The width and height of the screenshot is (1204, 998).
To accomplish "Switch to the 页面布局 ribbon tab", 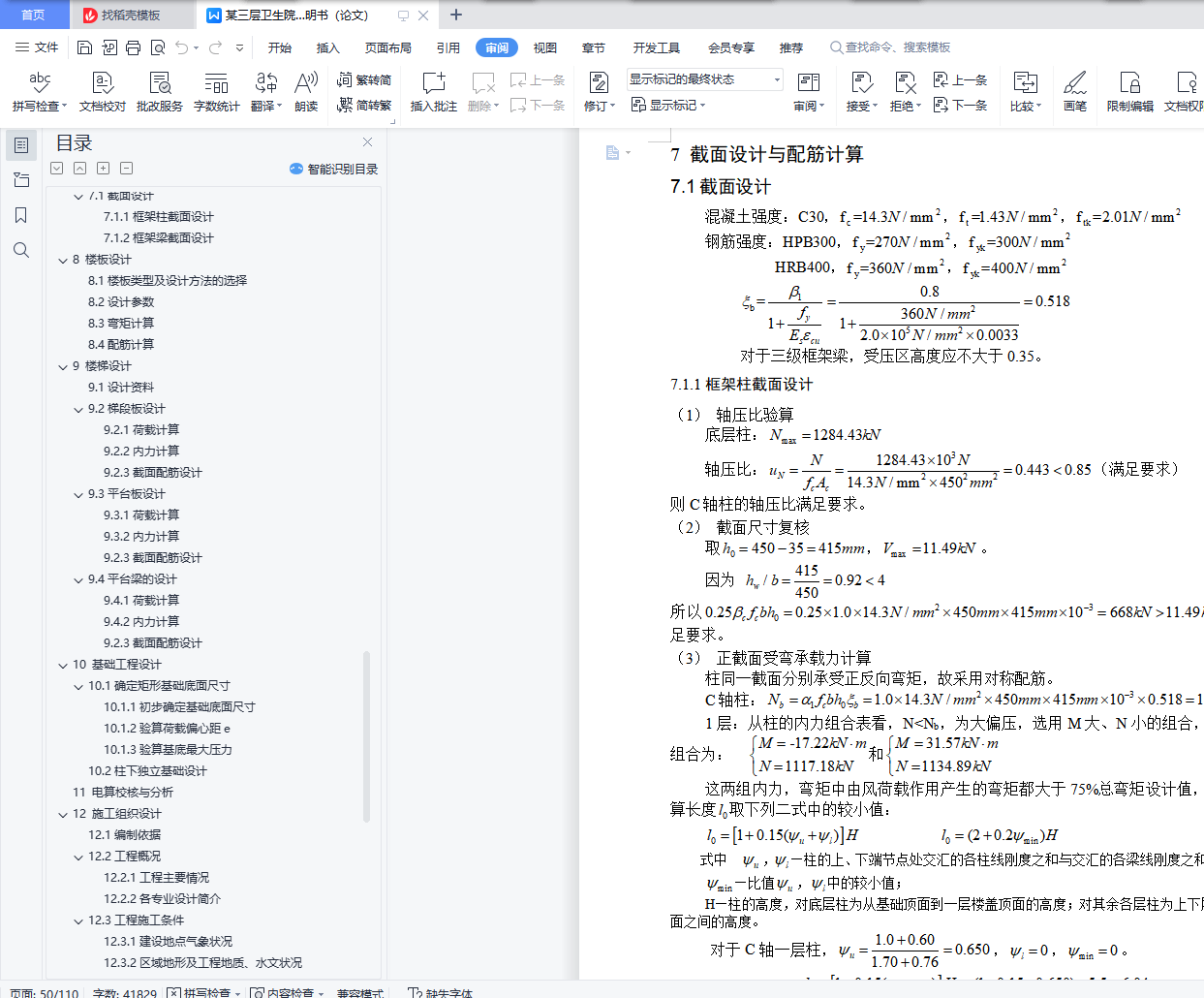I will coord(388,47).
